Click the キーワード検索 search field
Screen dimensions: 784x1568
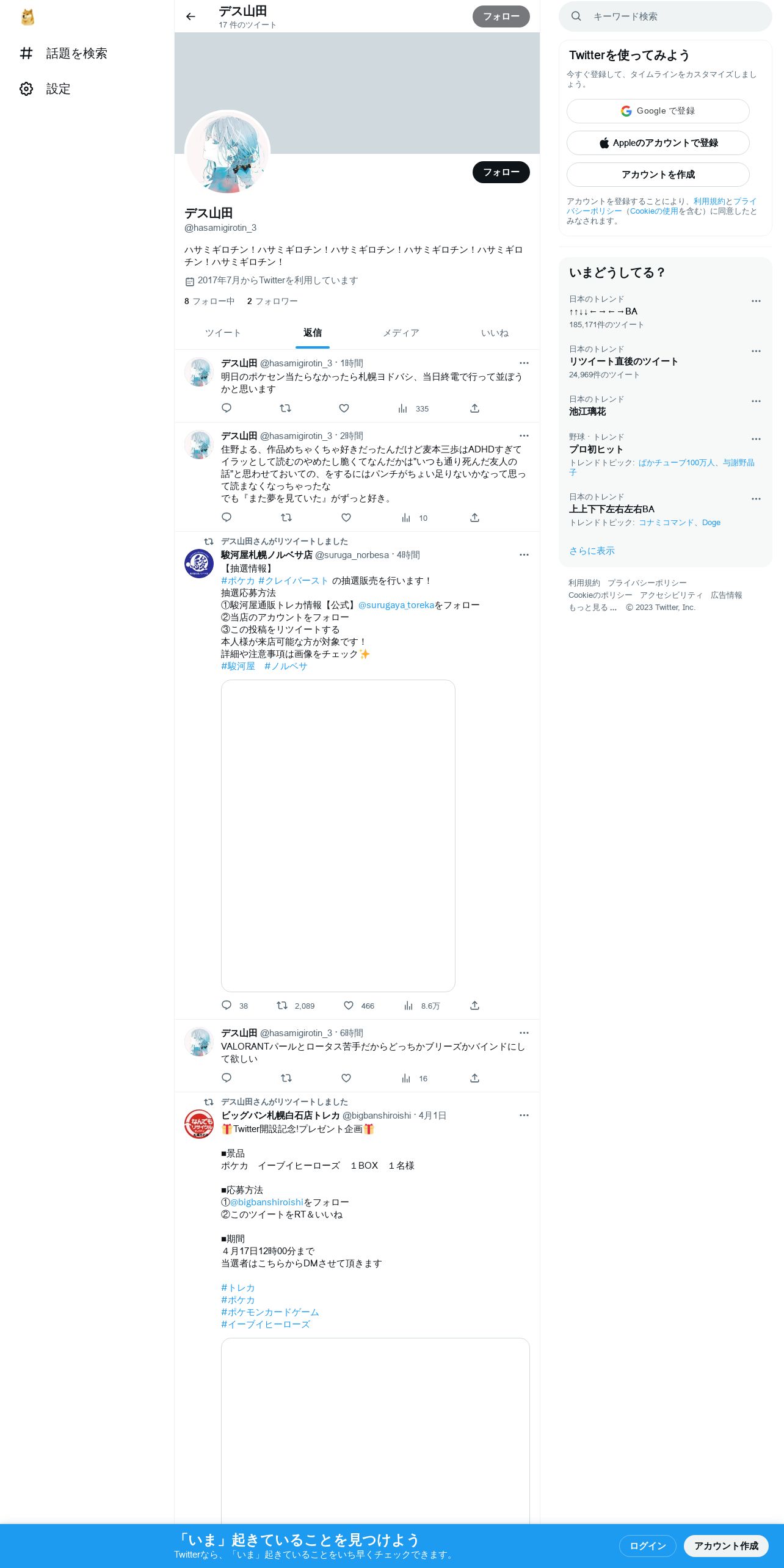[x=666, y=16]
